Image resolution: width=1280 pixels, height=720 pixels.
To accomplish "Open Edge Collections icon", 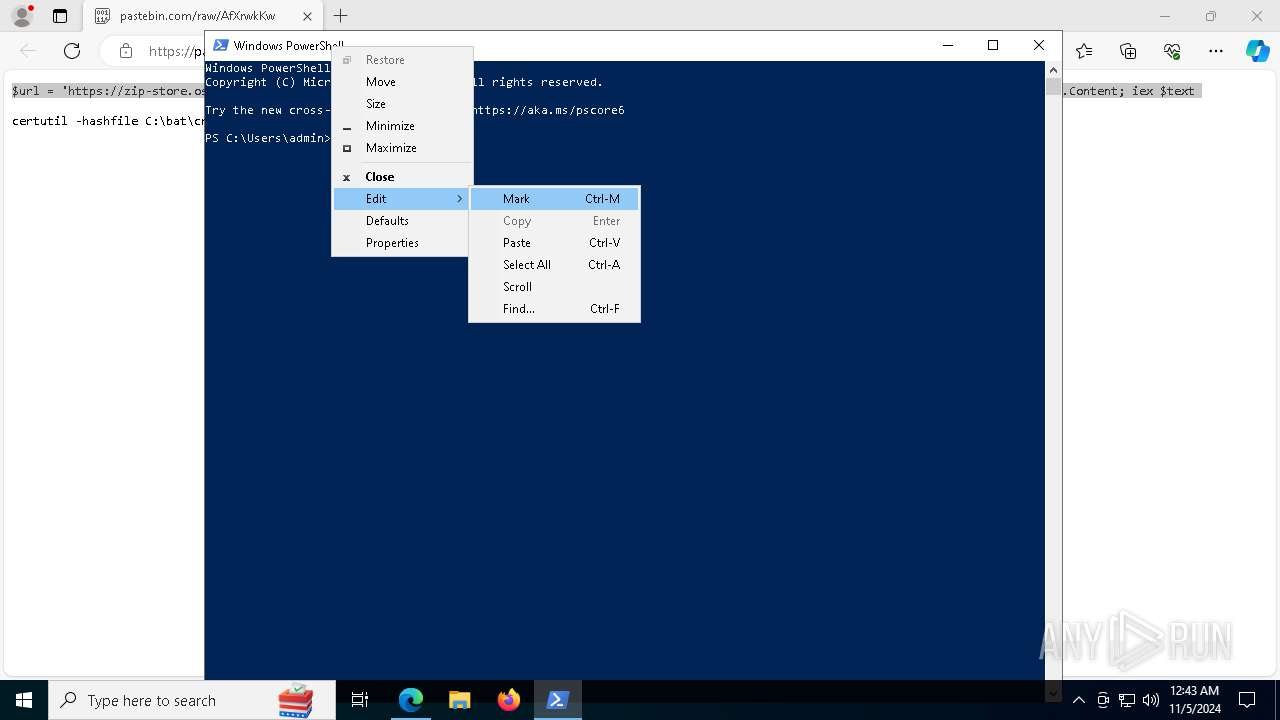I will pos(1128,51).
